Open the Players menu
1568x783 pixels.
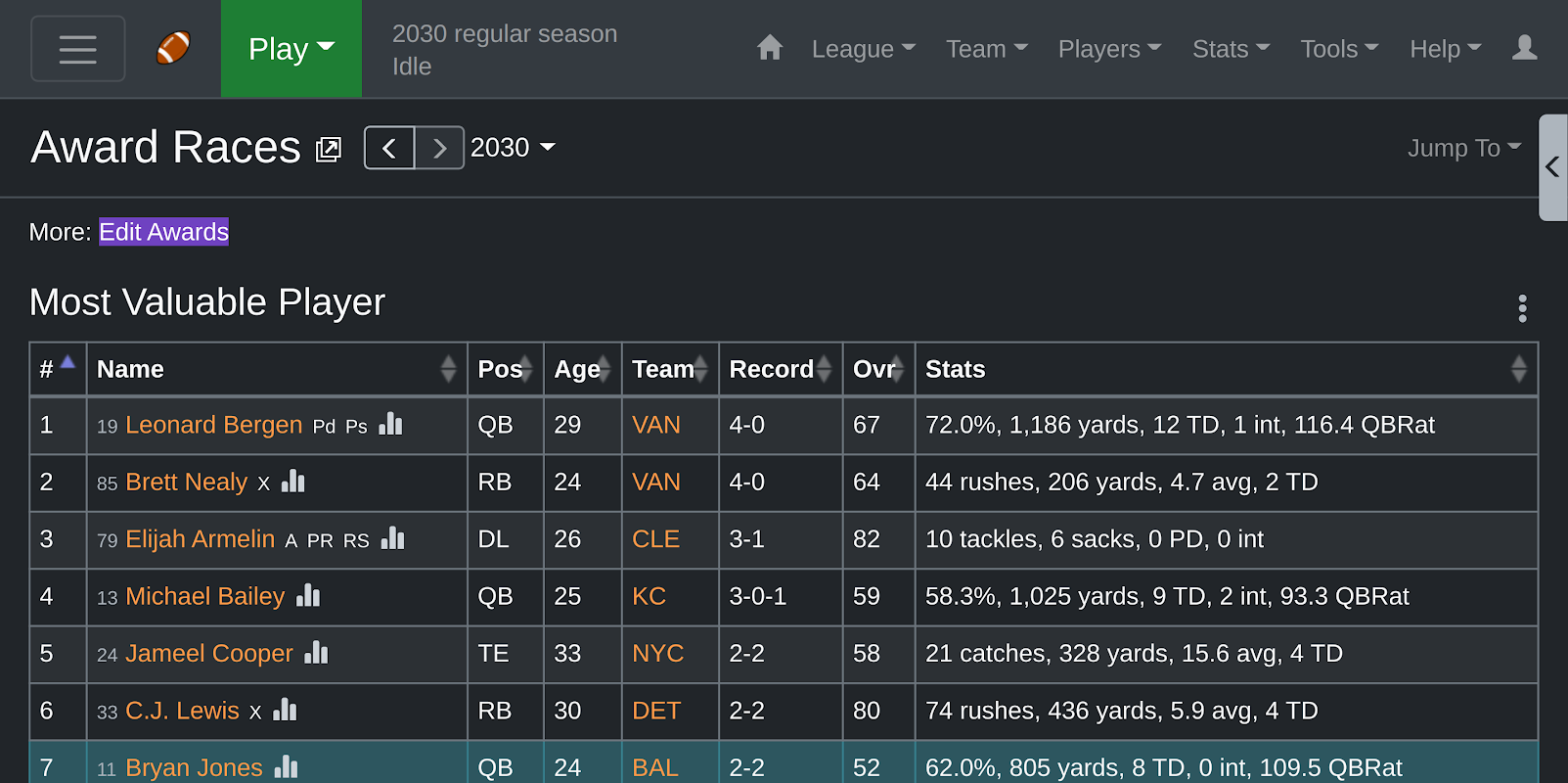(1109, 49)
